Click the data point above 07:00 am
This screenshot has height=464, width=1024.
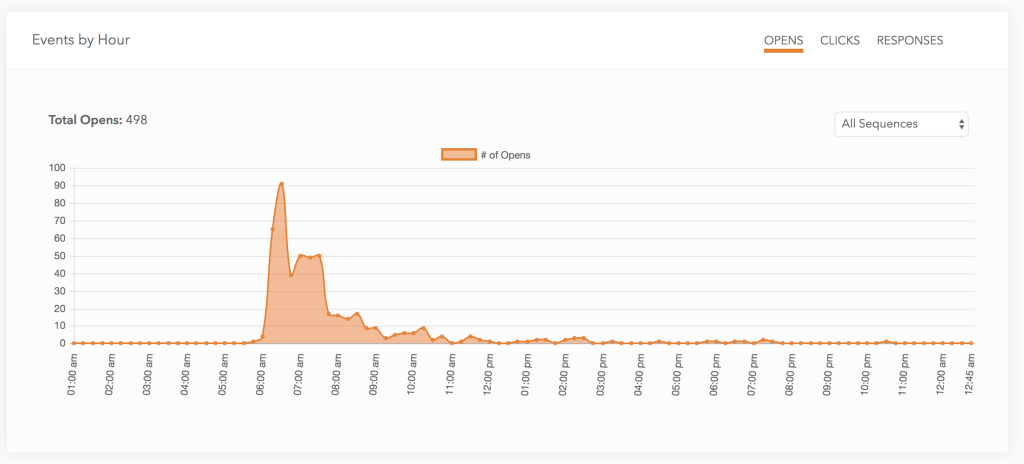[300, 255]
